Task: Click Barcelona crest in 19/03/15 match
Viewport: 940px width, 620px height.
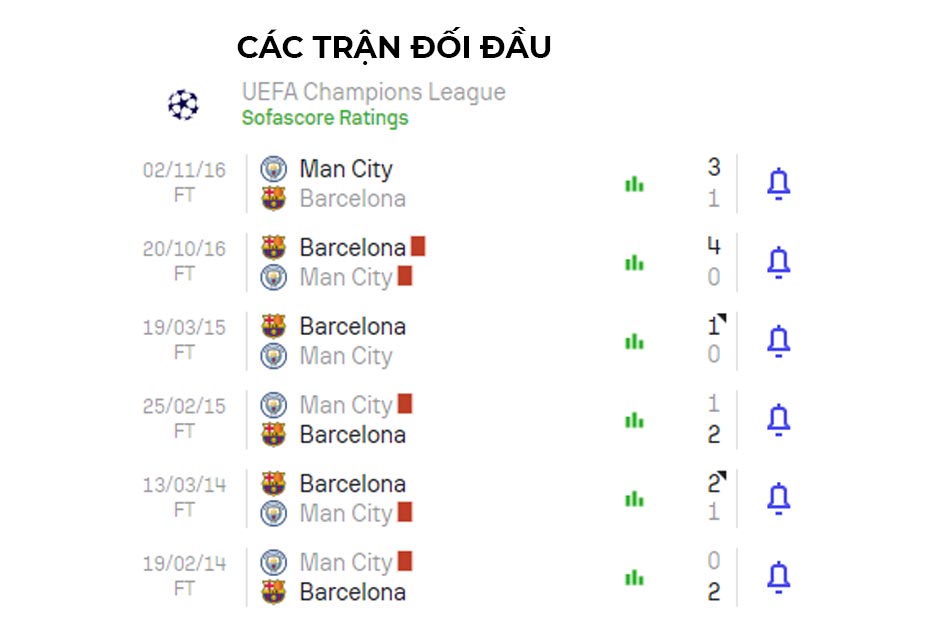Action: [x=273, y=326]
